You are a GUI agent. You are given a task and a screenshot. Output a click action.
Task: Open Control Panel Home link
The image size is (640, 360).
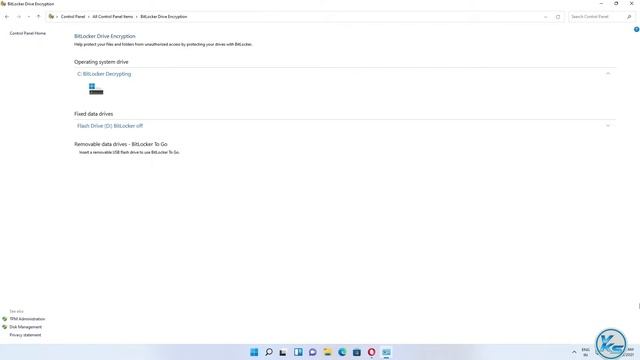(28, 33)
